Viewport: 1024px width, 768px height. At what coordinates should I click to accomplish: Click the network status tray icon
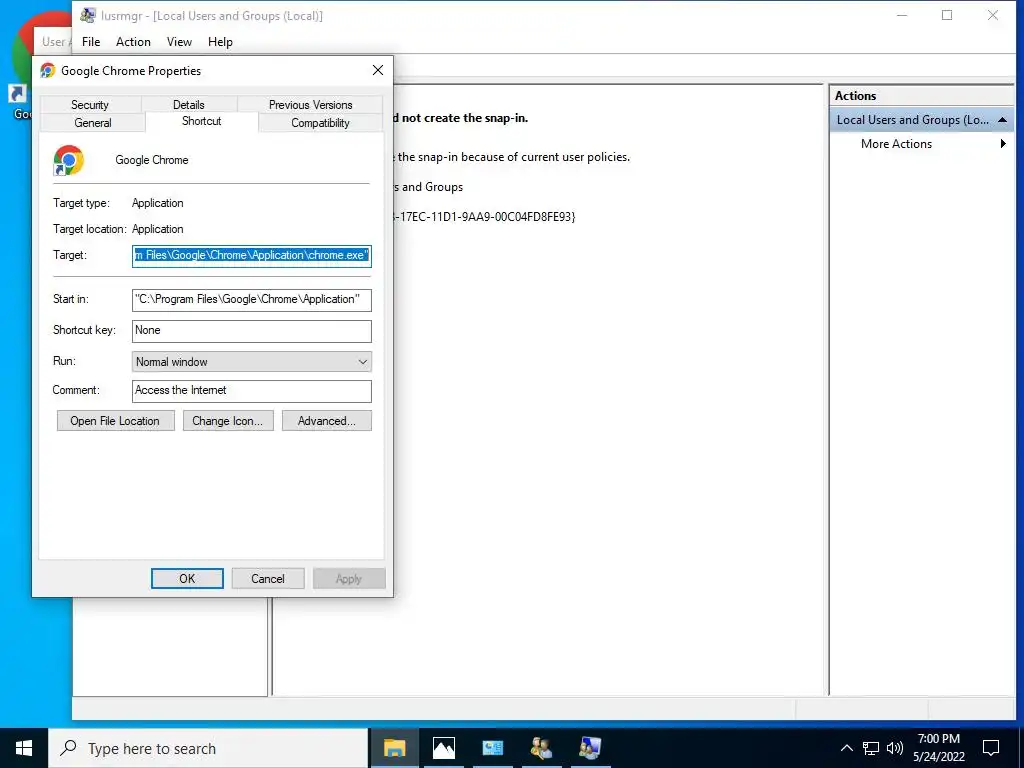(871, 748)
